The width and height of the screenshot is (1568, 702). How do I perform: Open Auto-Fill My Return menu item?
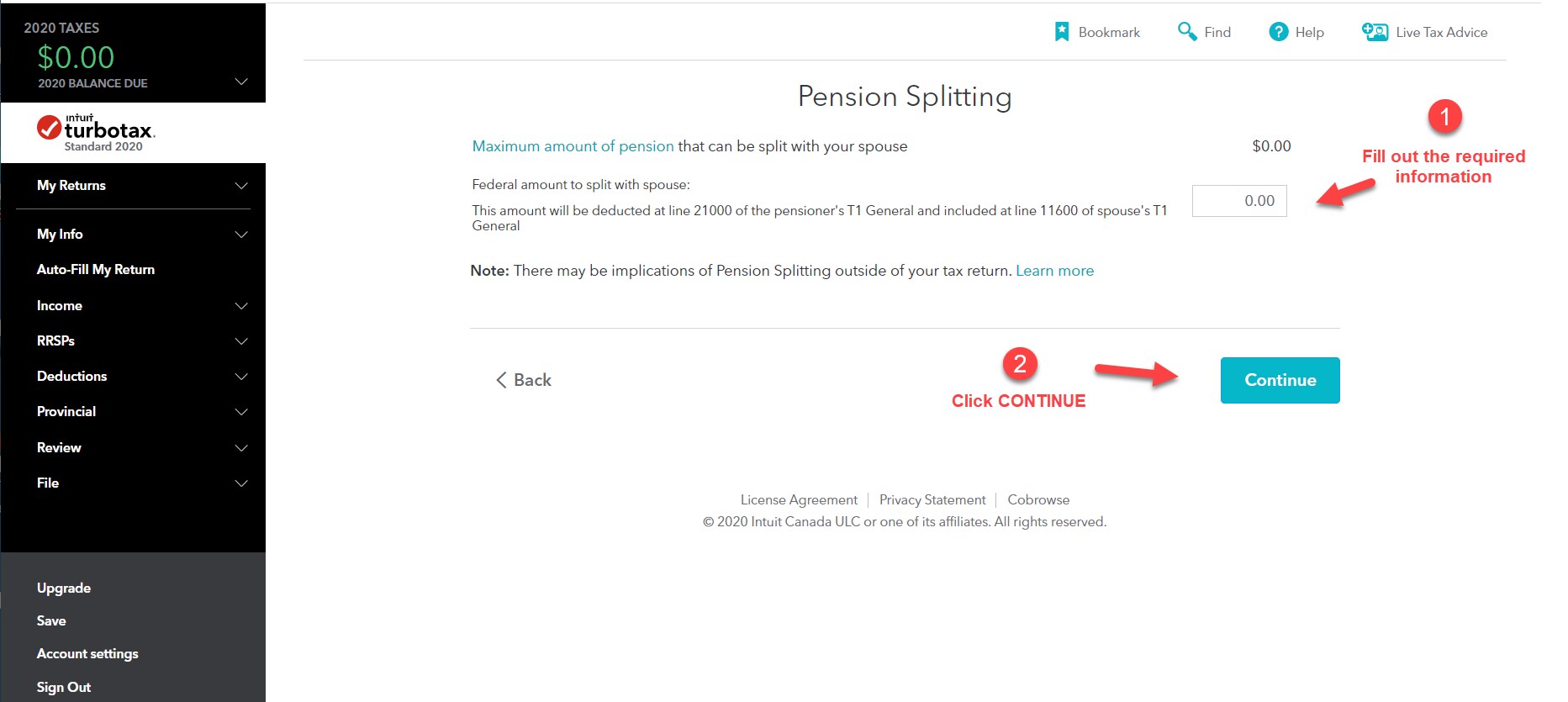96,270
